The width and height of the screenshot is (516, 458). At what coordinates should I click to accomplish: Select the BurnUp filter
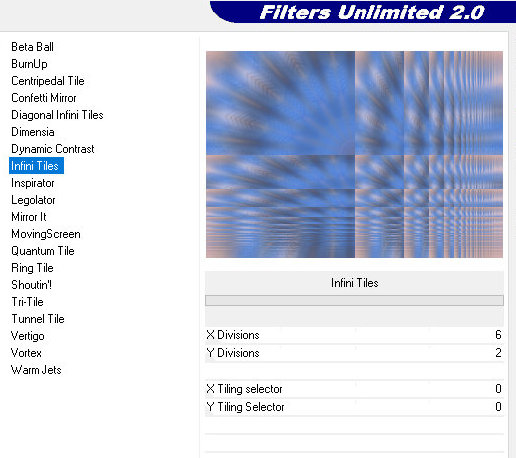click(x=29, y=64)
